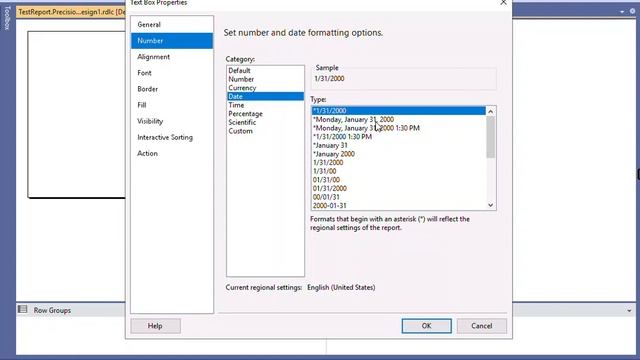Choose the Time category
This screenshot has height=360, width=640.
pyautogui.click(x=265, y=105)
